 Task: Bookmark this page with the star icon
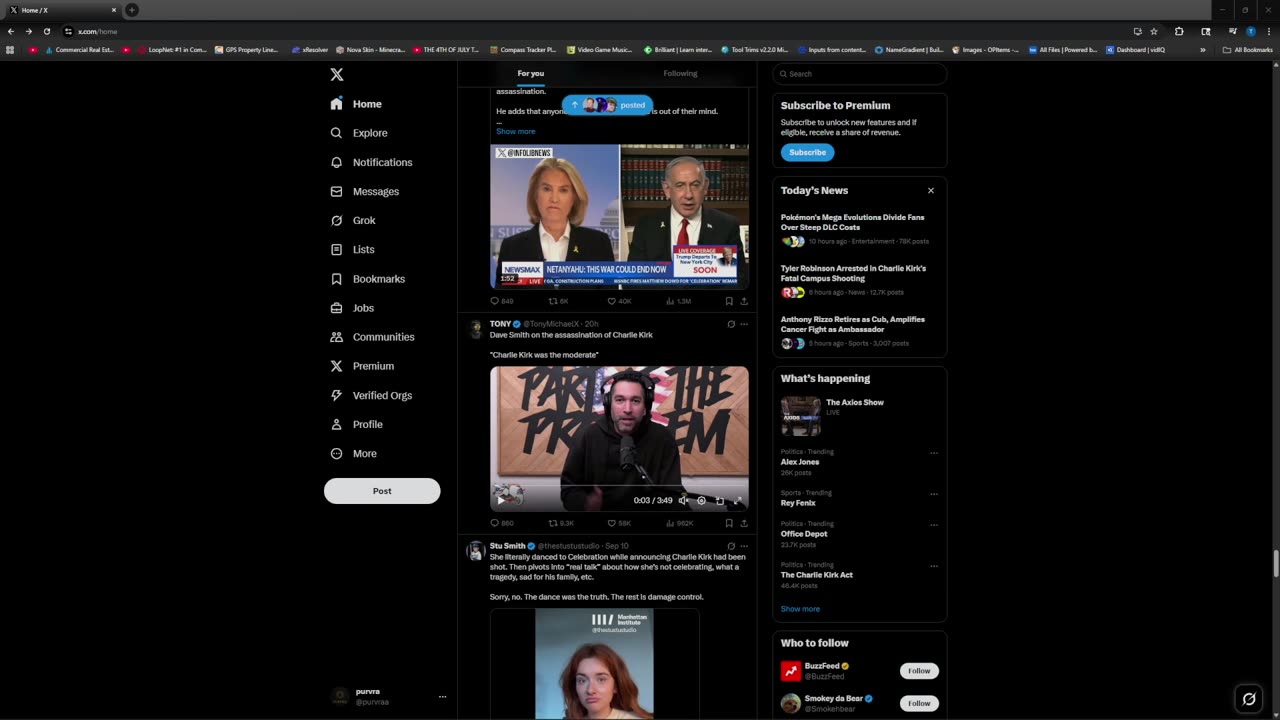tap(1153, 31)
